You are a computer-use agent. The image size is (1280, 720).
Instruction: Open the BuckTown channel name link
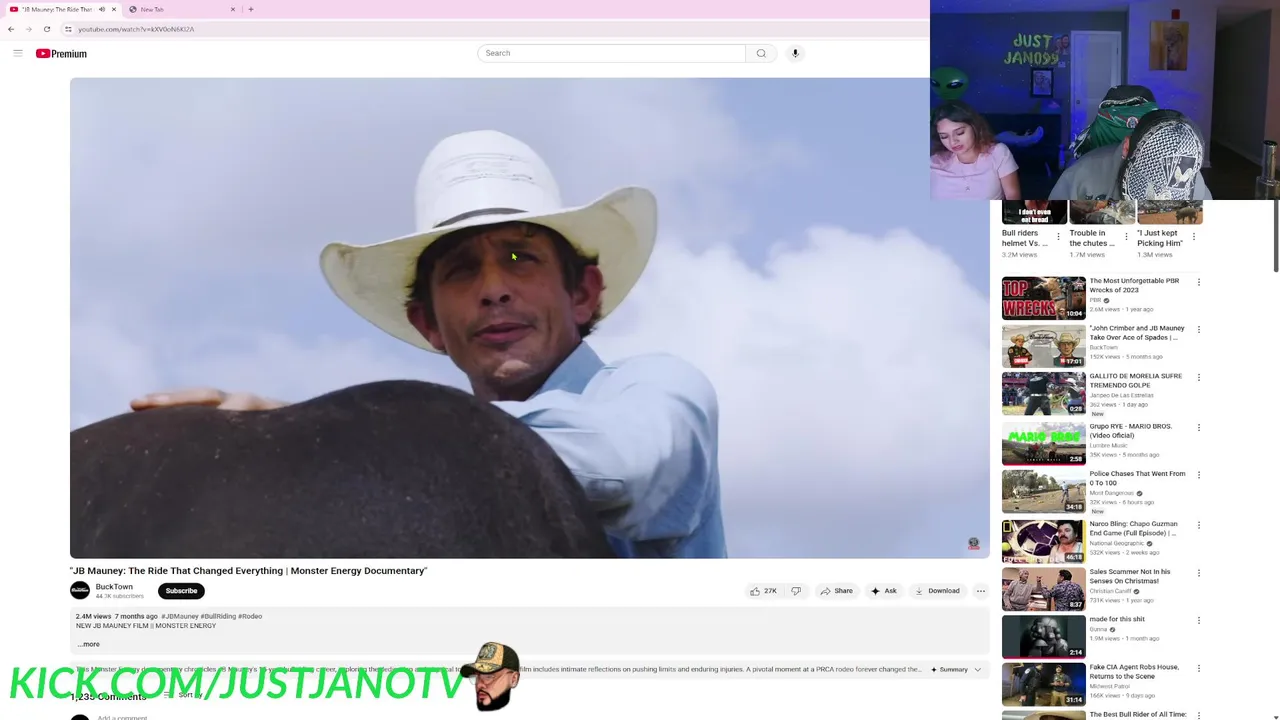coord(114,587)
